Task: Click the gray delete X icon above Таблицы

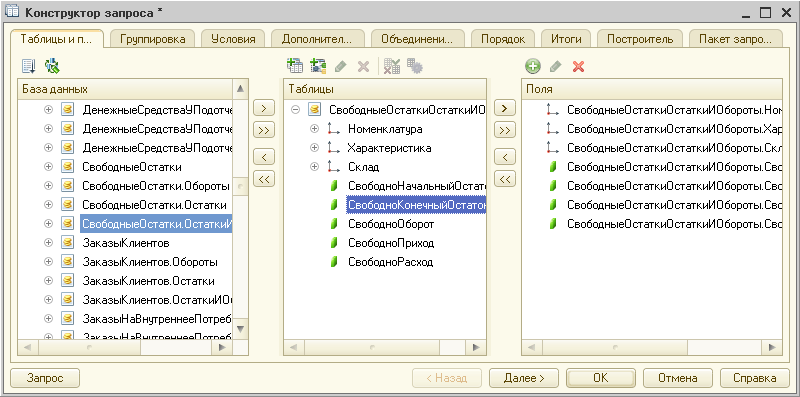Action: tap(363, 66)
